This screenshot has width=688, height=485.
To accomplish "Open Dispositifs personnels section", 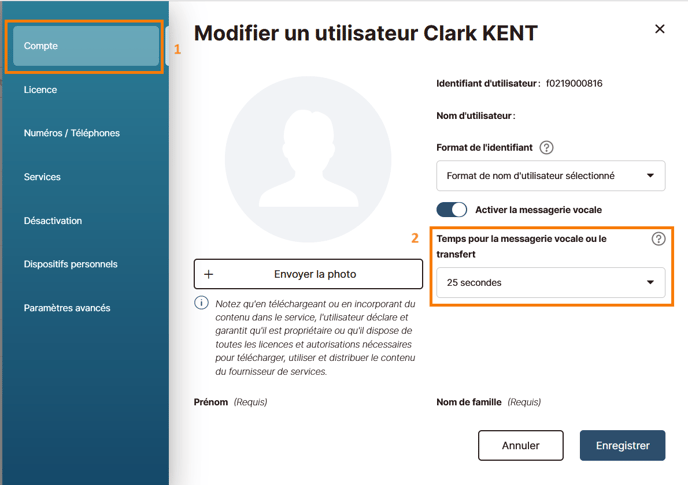I will pos(70,264).
